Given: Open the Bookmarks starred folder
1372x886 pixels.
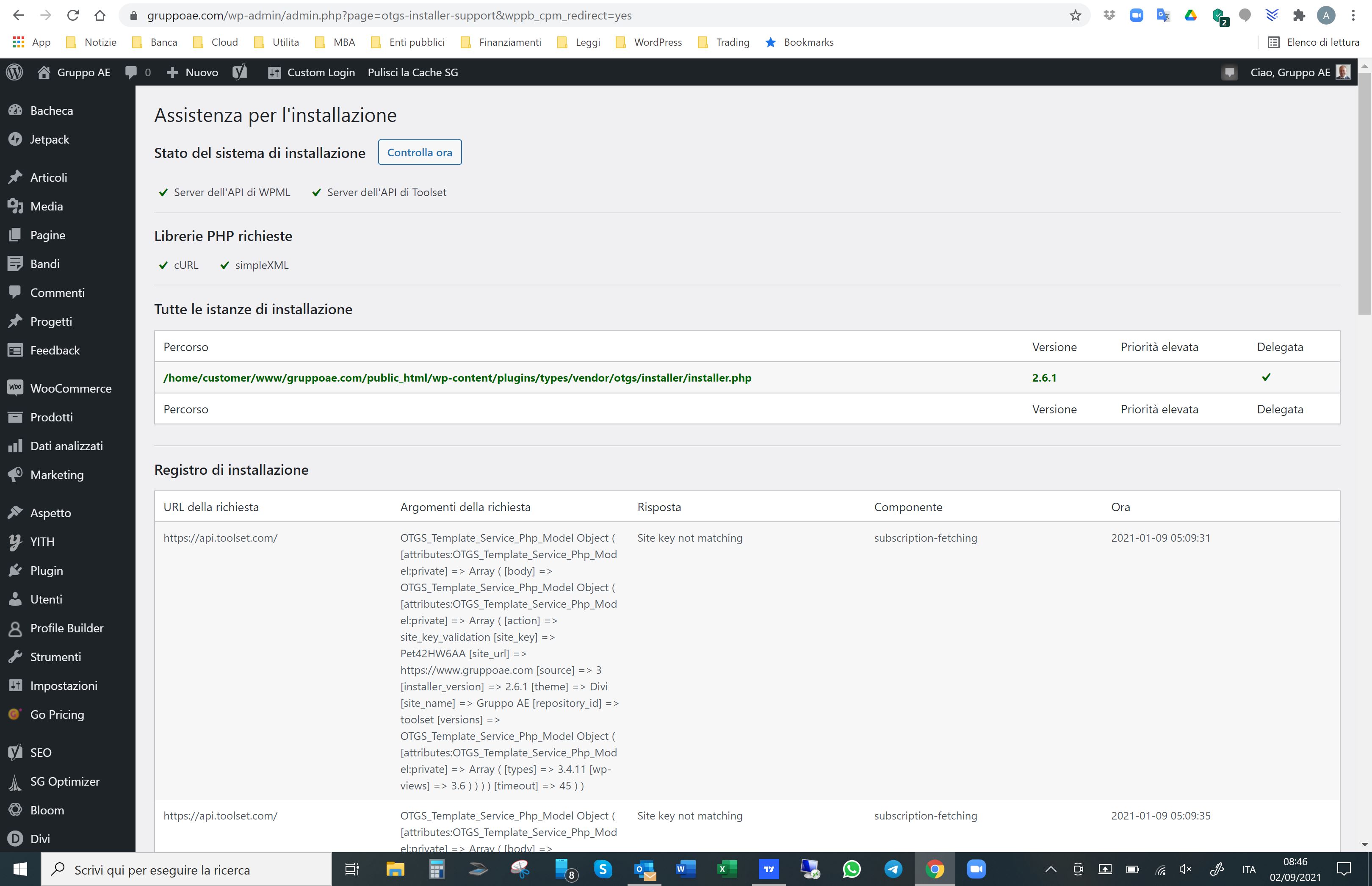Looking at the screenshot, I should (799, 42).
